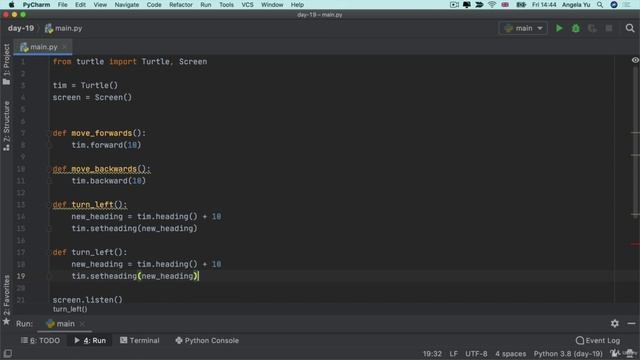Open Search Everywhere magnifier in toolbar
This screenshot has height=360, width=640.
coord(630,28)
